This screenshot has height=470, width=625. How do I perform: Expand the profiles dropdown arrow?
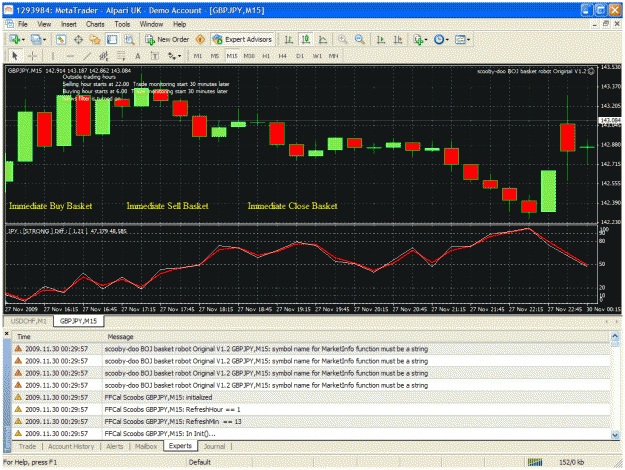(x=44, y=40)
